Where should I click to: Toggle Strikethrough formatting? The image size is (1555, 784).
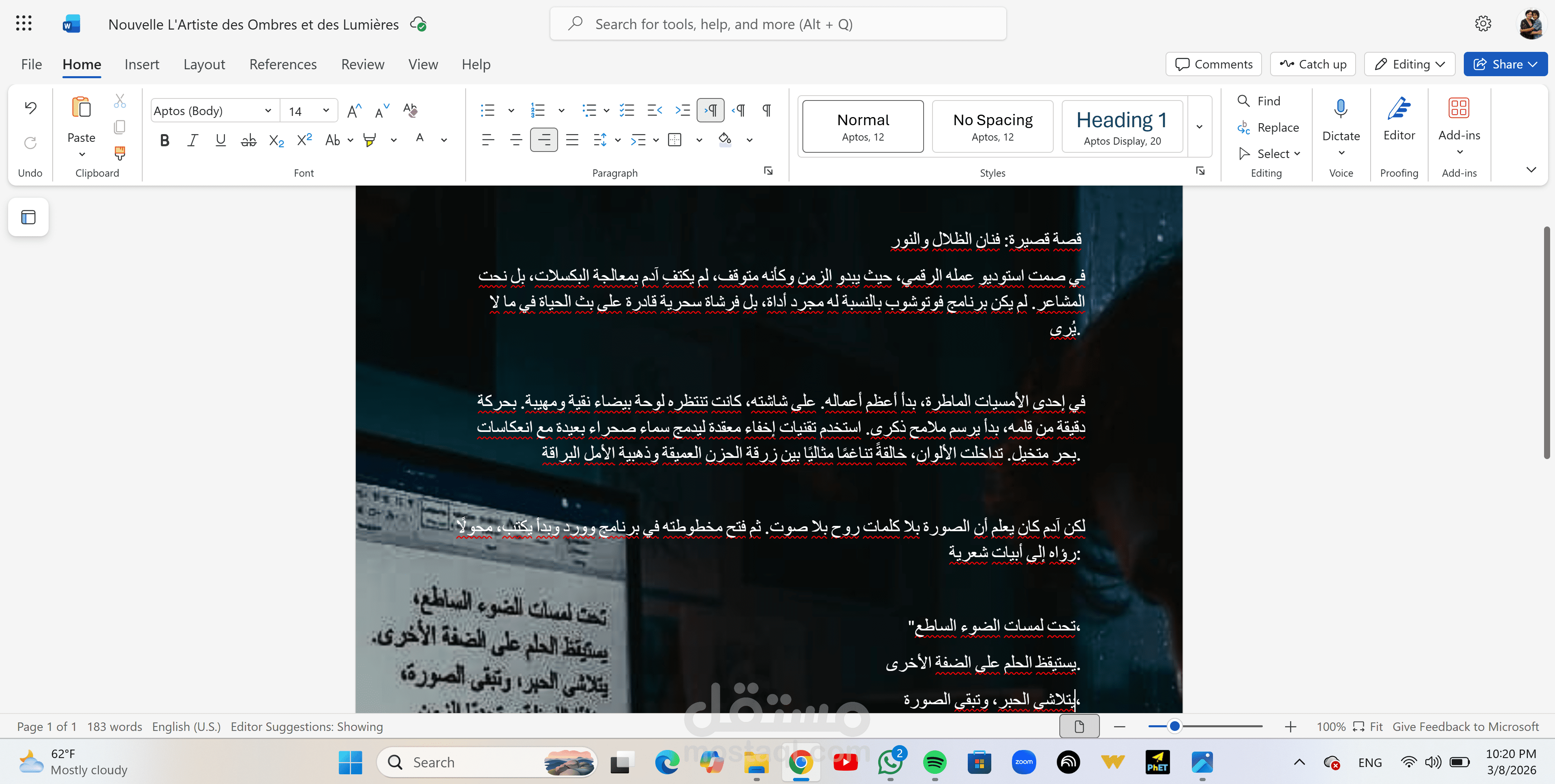248,141
